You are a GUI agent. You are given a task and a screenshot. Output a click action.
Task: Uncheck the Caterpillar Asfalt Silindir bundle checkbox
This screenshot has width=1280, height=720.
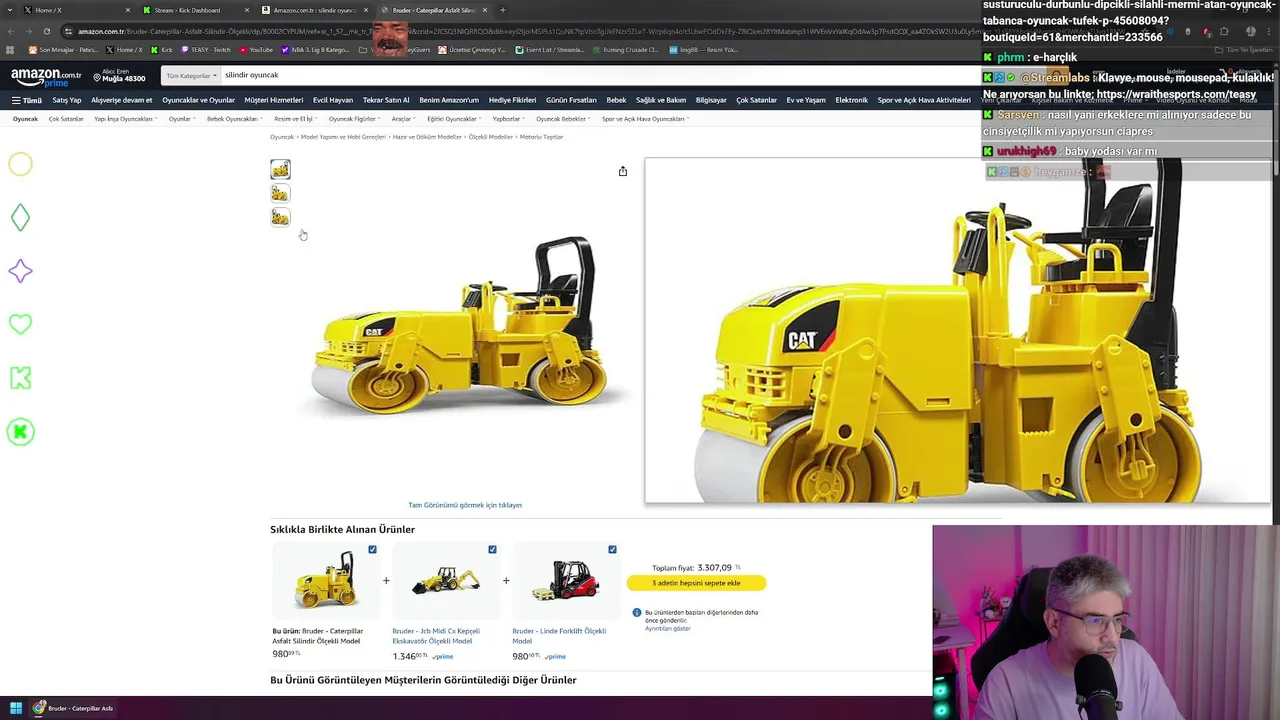pyautogui.click(x=372, y=549)
